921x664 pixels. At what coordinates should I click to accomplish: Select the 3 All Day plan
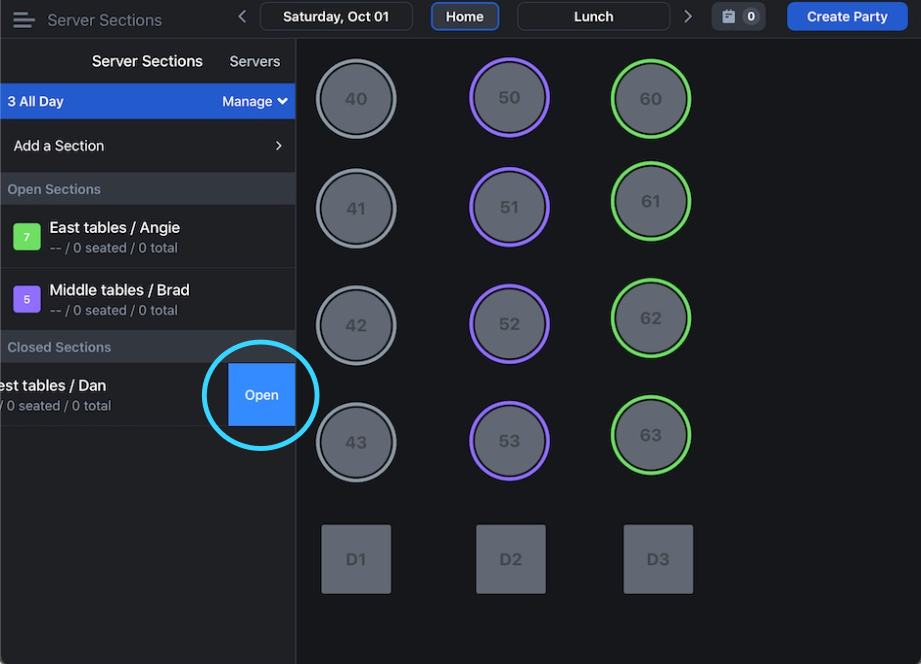(35, 101)
